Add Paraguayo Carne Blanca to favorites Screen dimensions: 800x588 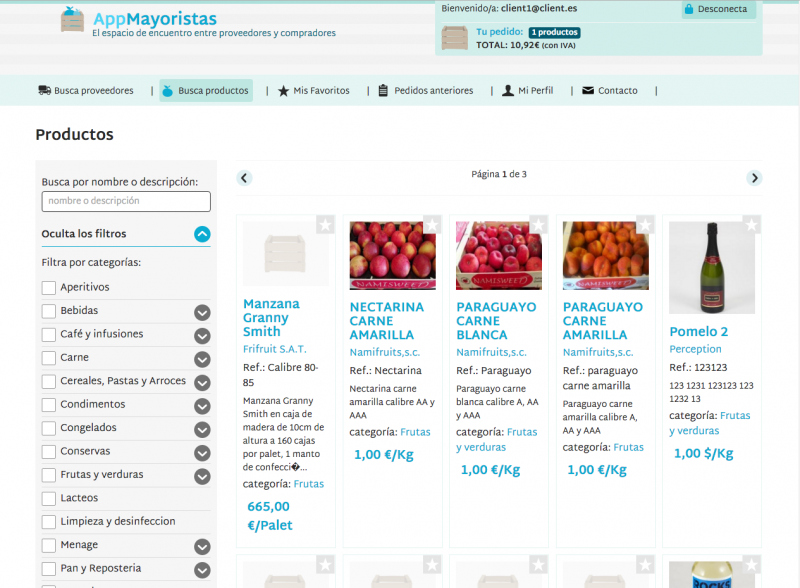tap(538, 225)
